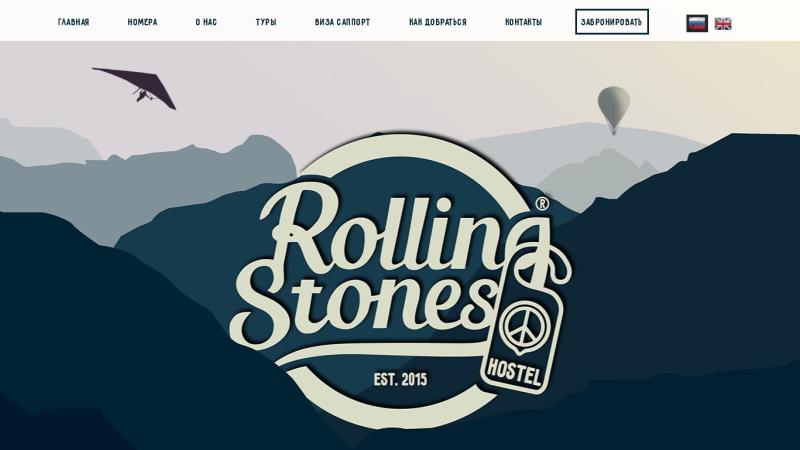The width and height of the screenshot is (800, 450).
Task: Click the peace sign on the tag
Action: click(x=521, y=328)
